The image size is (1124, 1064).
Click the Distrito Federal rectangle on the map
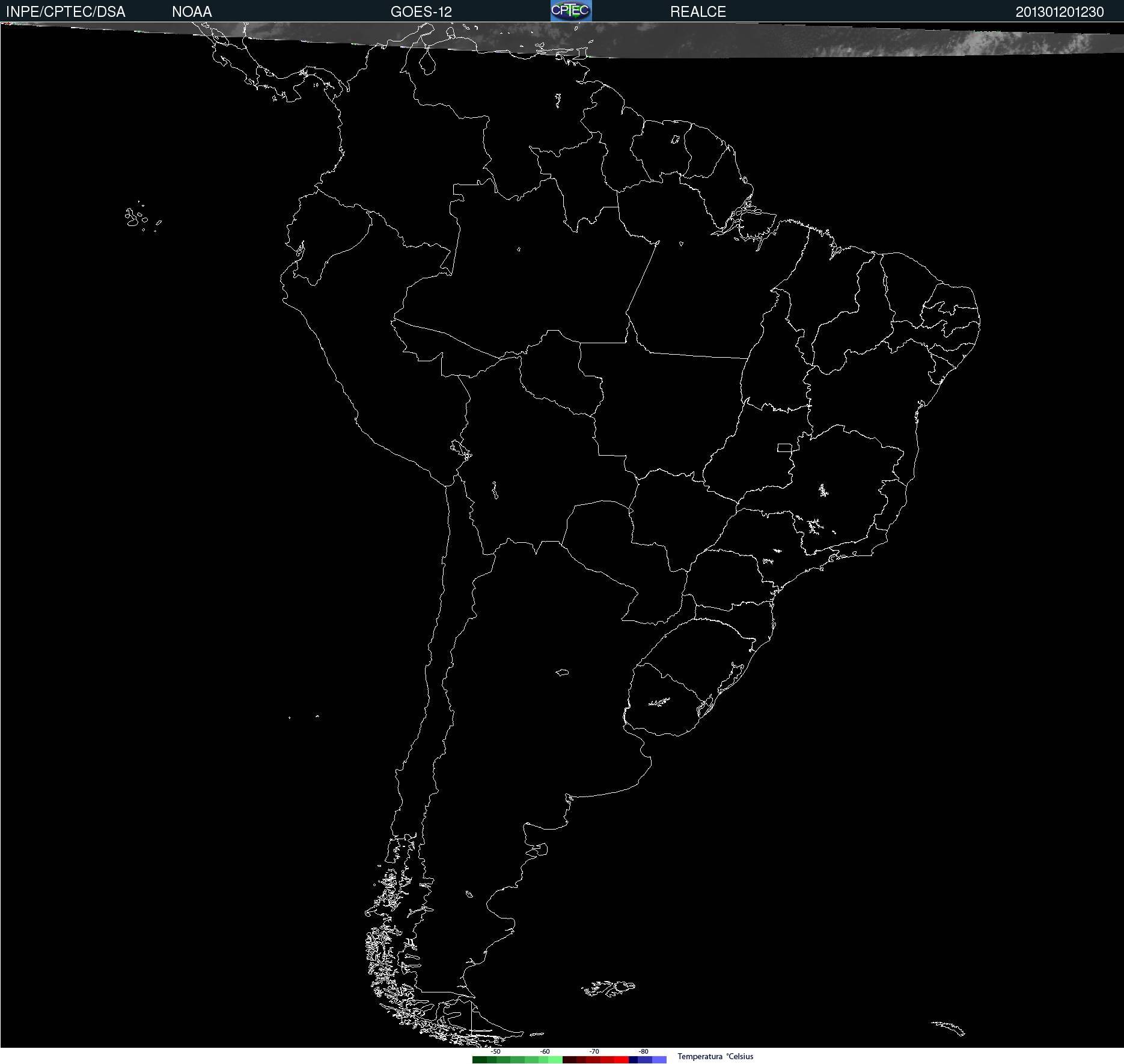pos(784,447)
